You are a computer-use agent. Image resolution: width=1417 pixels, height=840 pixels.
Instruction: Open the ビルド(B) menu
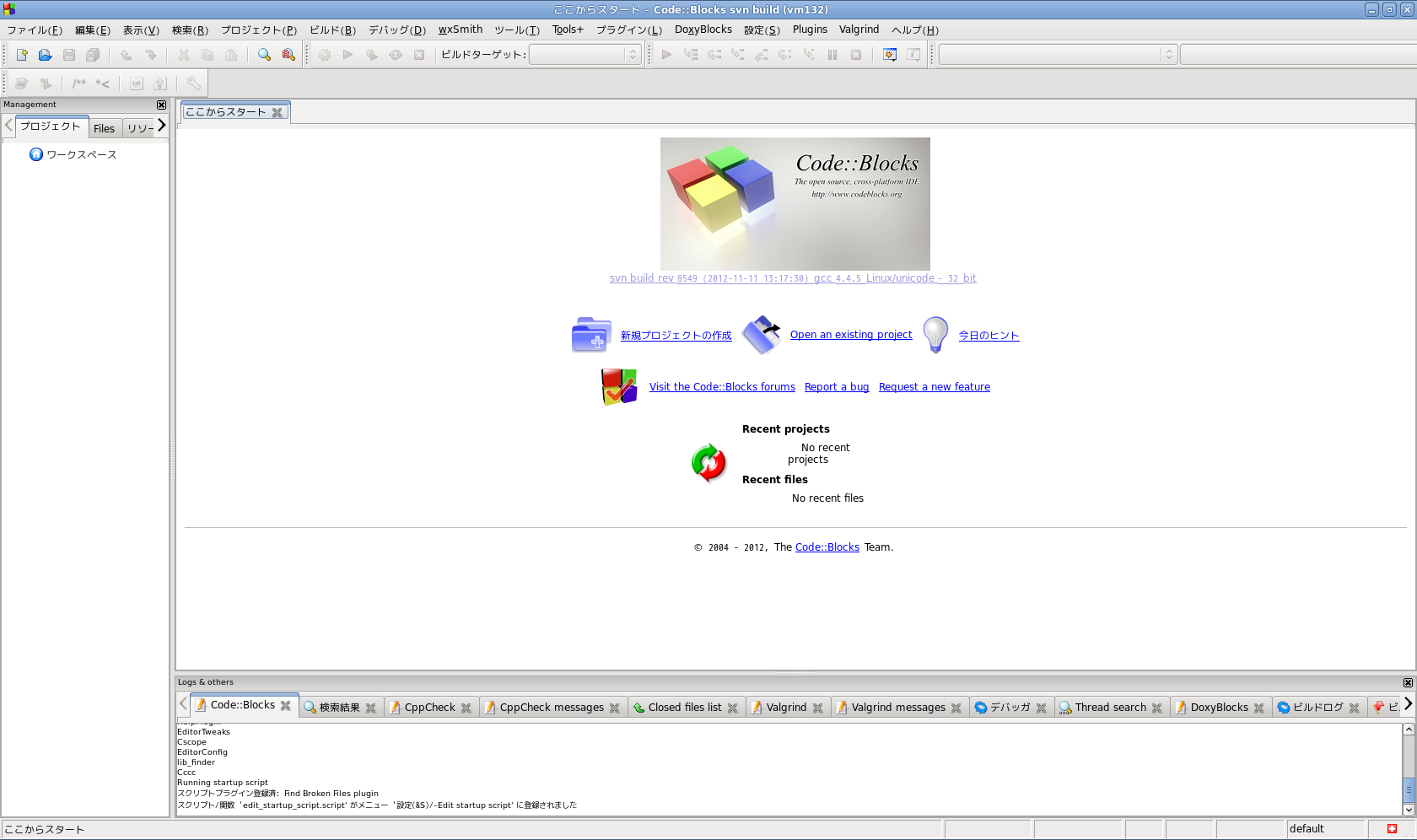[x=332, y=30]
